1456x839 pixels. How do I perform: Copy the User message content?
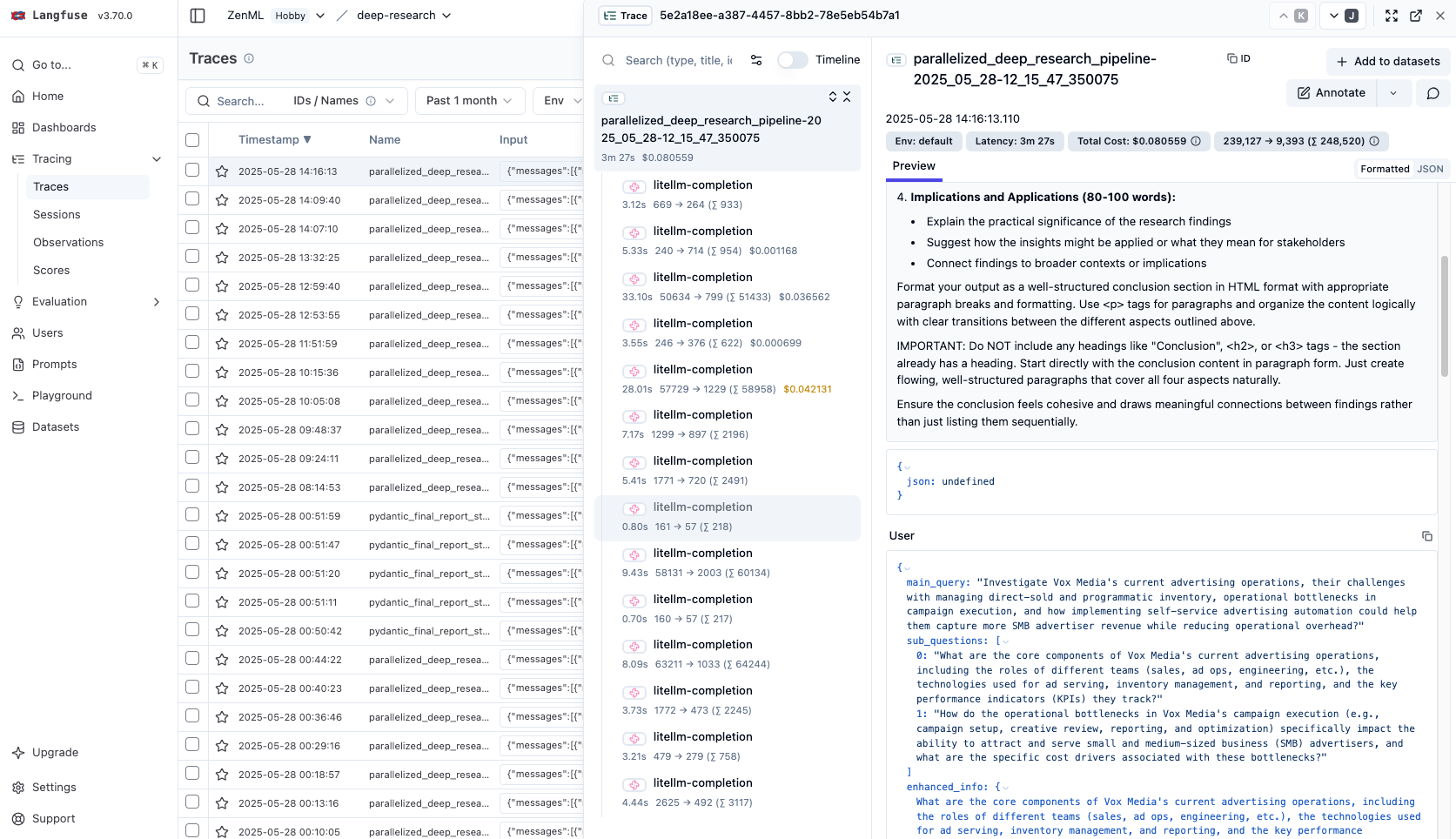(1426, 536)
